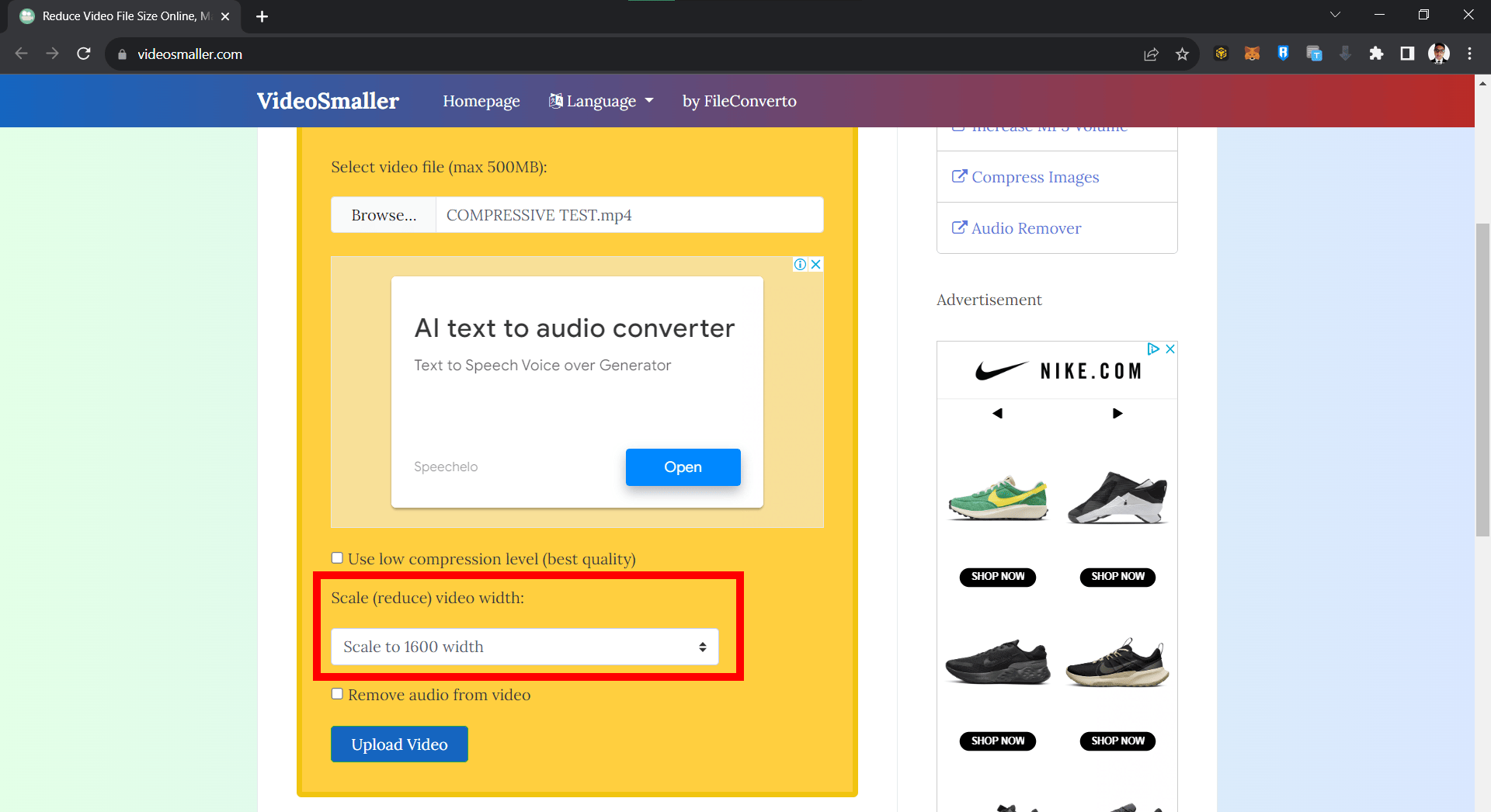
Task: Bookmark the page with the star icon
Action: tap(1183, 54)
